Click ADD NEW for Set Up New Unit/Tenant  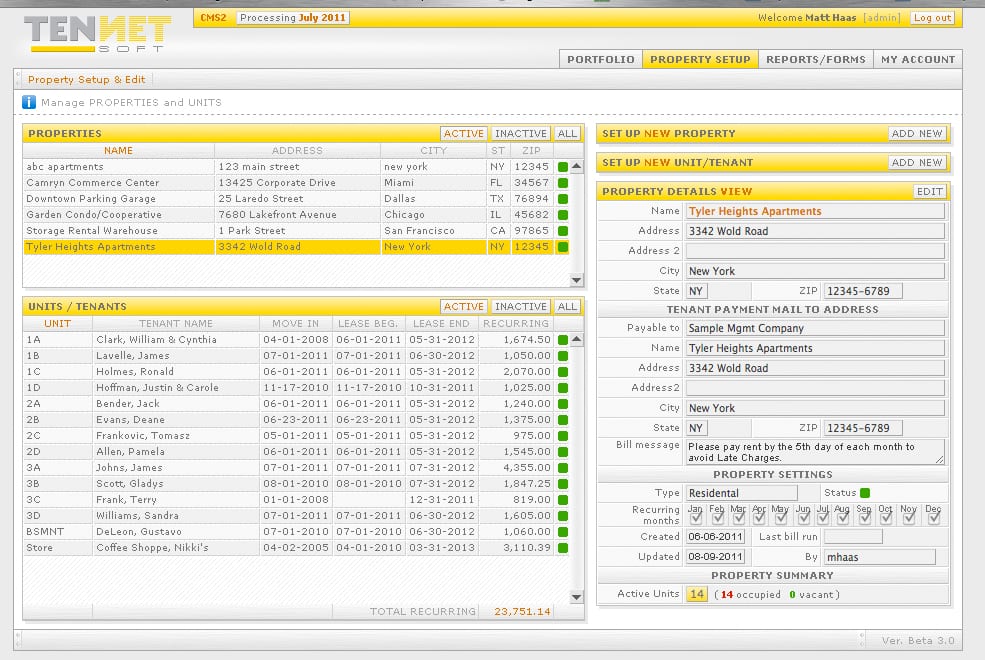tap(917, 162)
